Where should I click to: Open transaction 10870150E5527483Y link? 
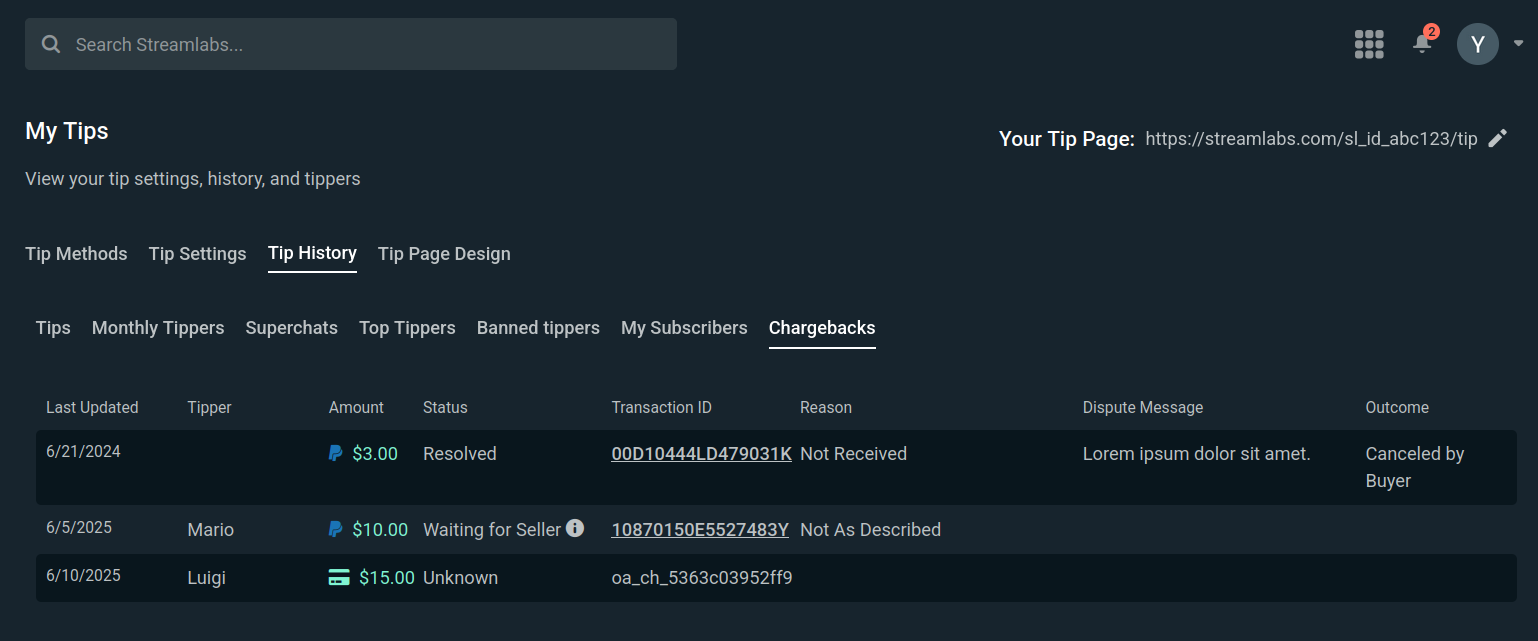pyautogui.click(x=700, y=530)
